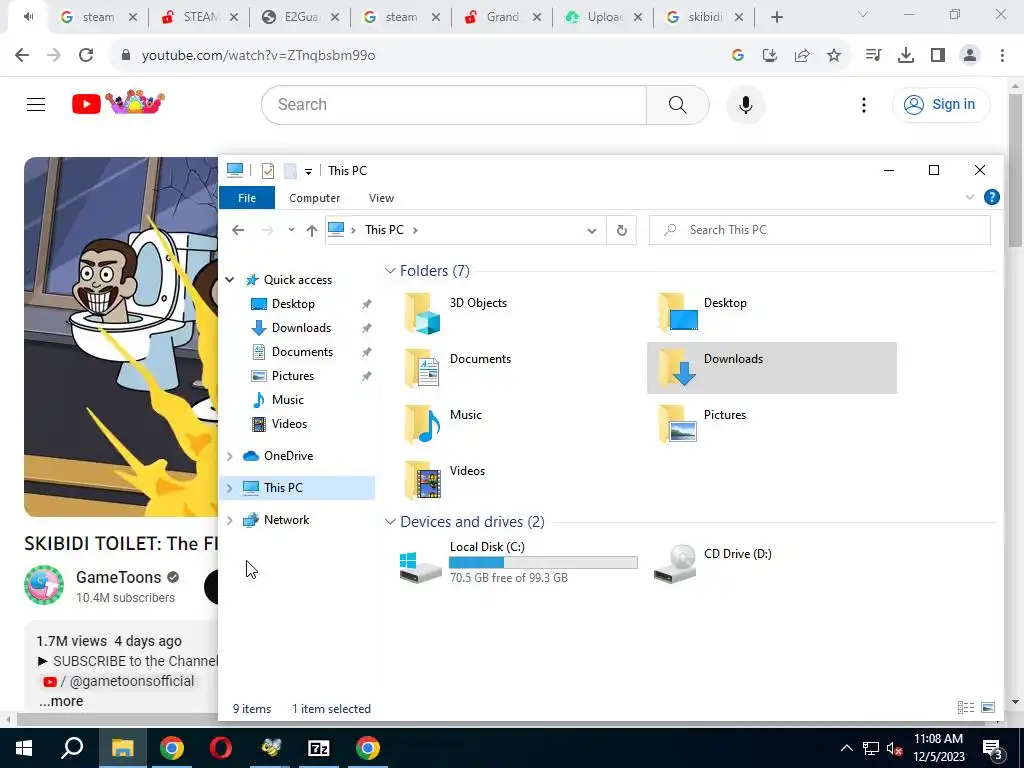This screenshot has width=1024, height=768.
Task: Click YouTube search magnifier button
Action: (x=677, y=104)
